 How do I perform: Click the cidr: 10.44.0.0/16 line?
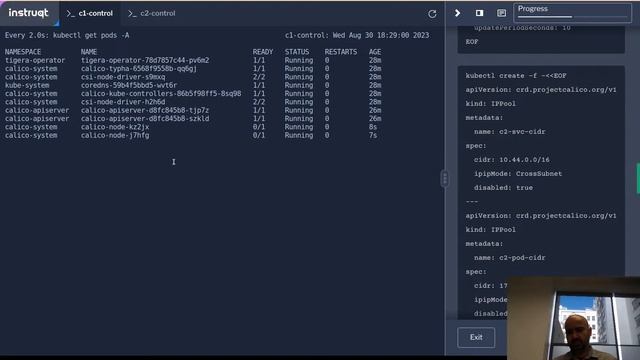[x=511, y=160]
